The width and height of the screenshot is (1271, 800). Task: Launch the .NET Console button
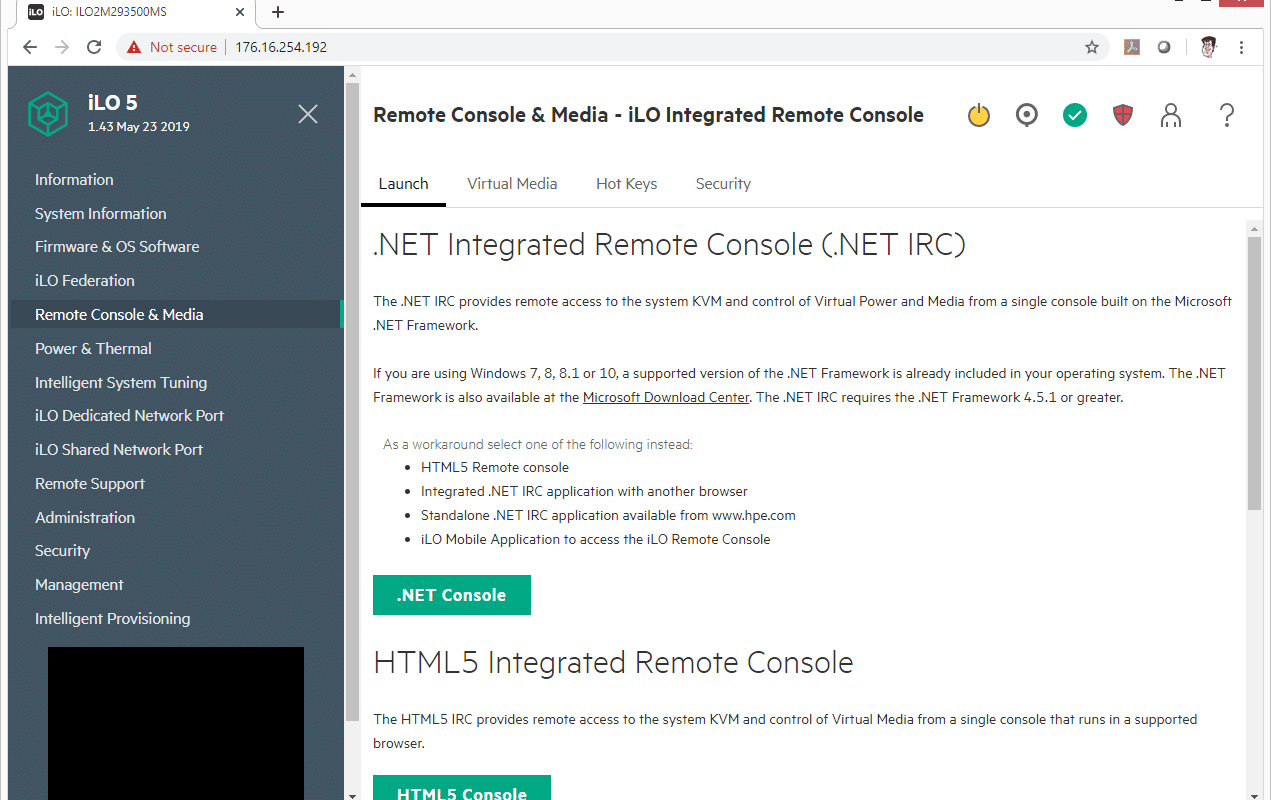pyautogui.click(x=452, y=595)
